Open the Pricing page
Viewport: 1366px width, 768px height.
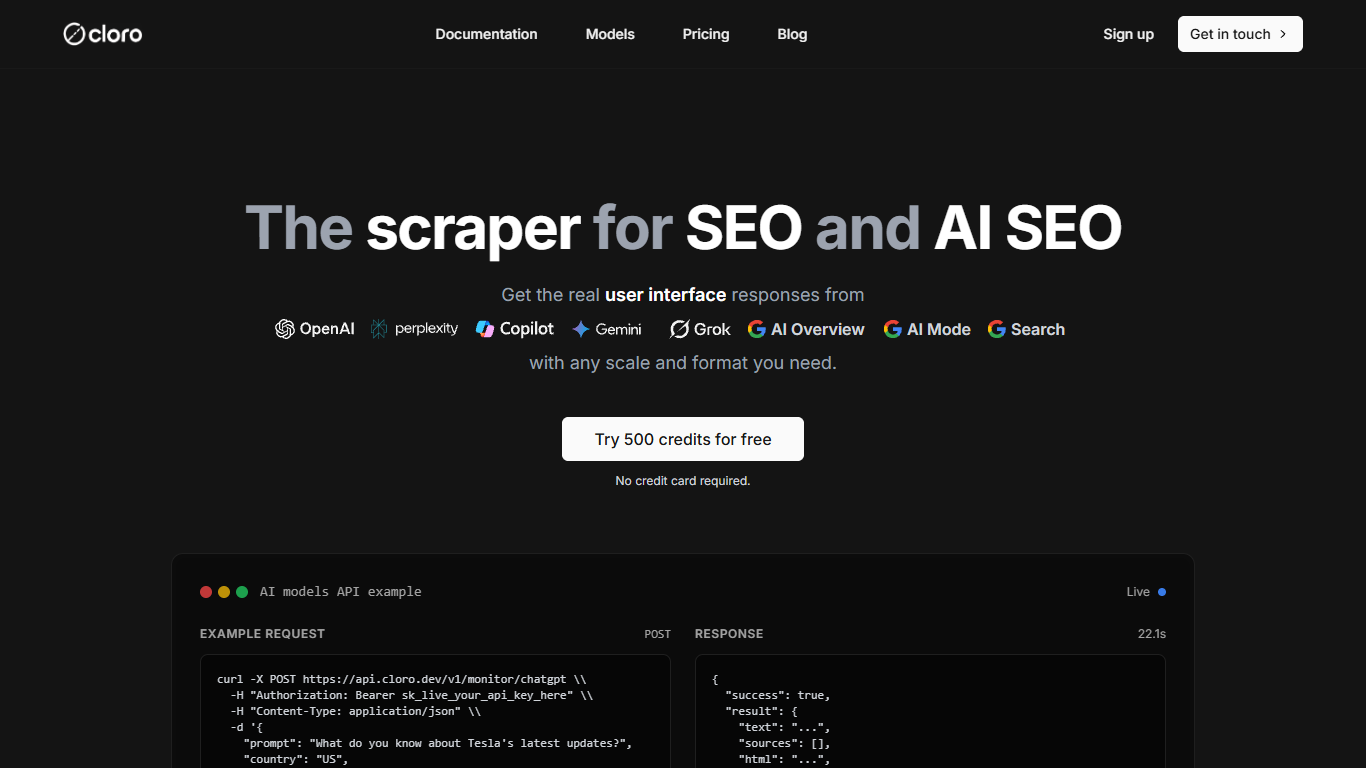706,34
